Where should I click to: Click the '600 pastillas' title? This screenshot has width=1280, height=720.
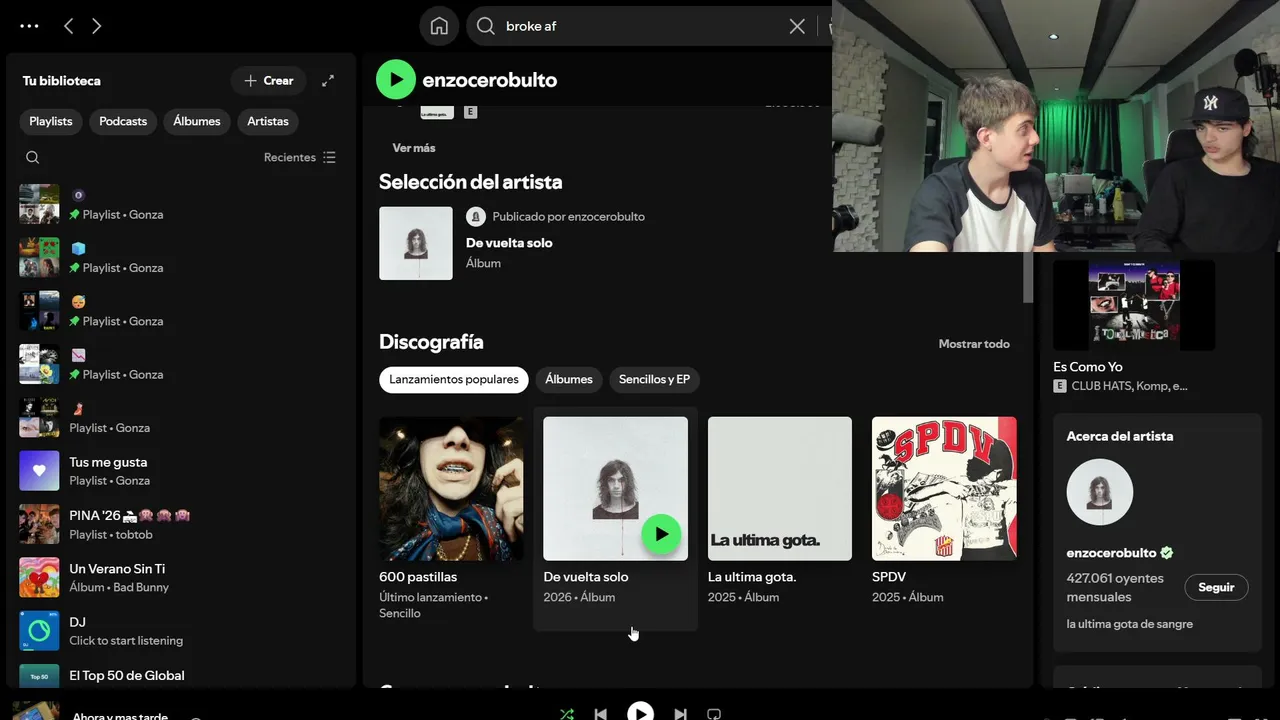pos(418,577)
